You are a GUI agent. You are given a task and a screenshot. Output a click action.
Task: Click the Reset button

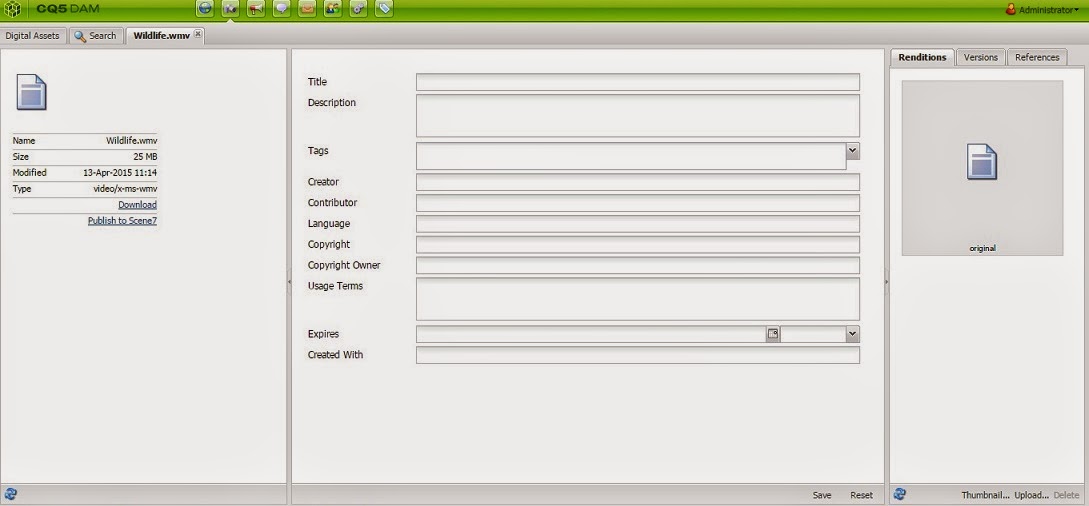coord(861,495)
